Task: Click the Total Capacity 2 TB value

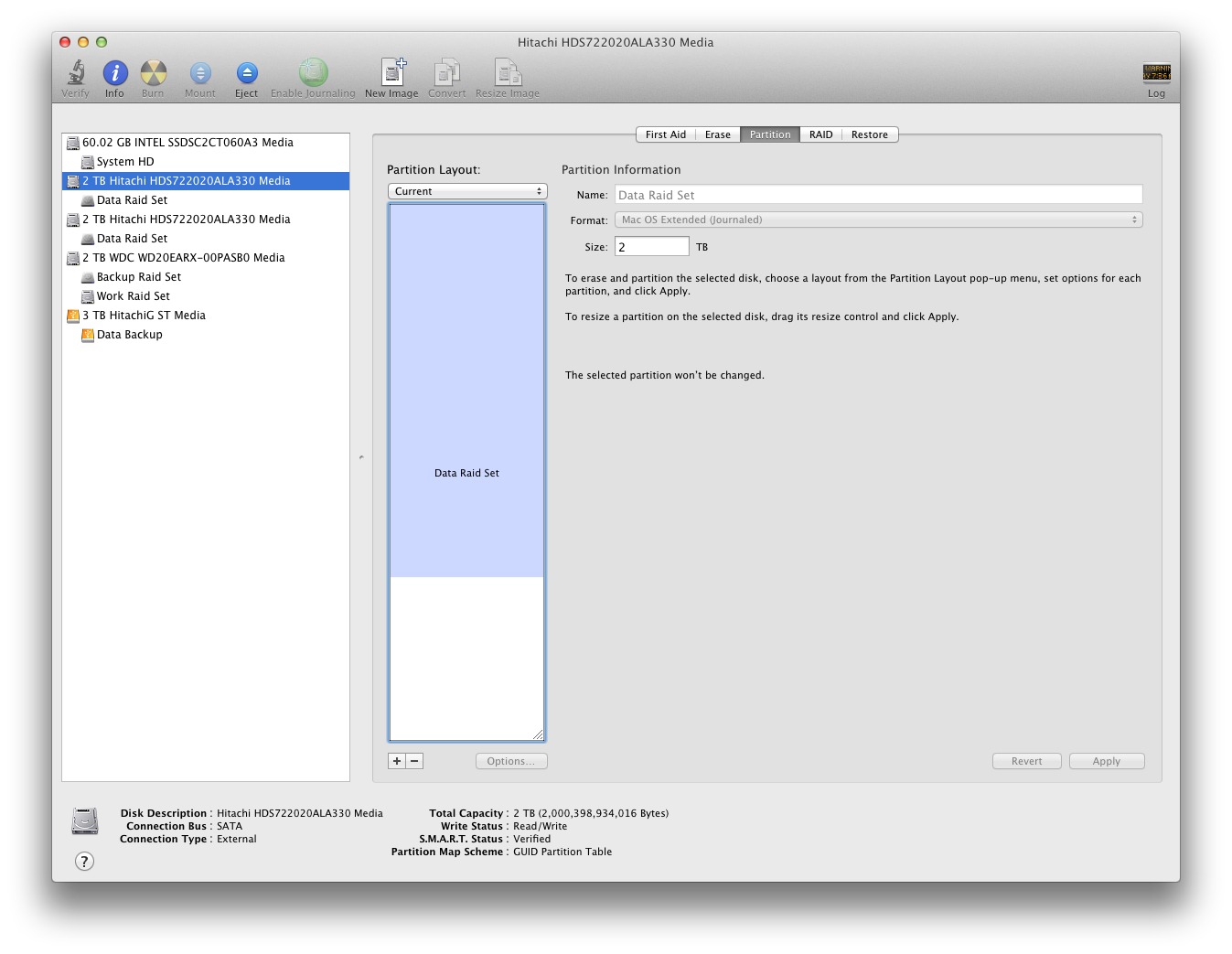Action: point(591,813)
